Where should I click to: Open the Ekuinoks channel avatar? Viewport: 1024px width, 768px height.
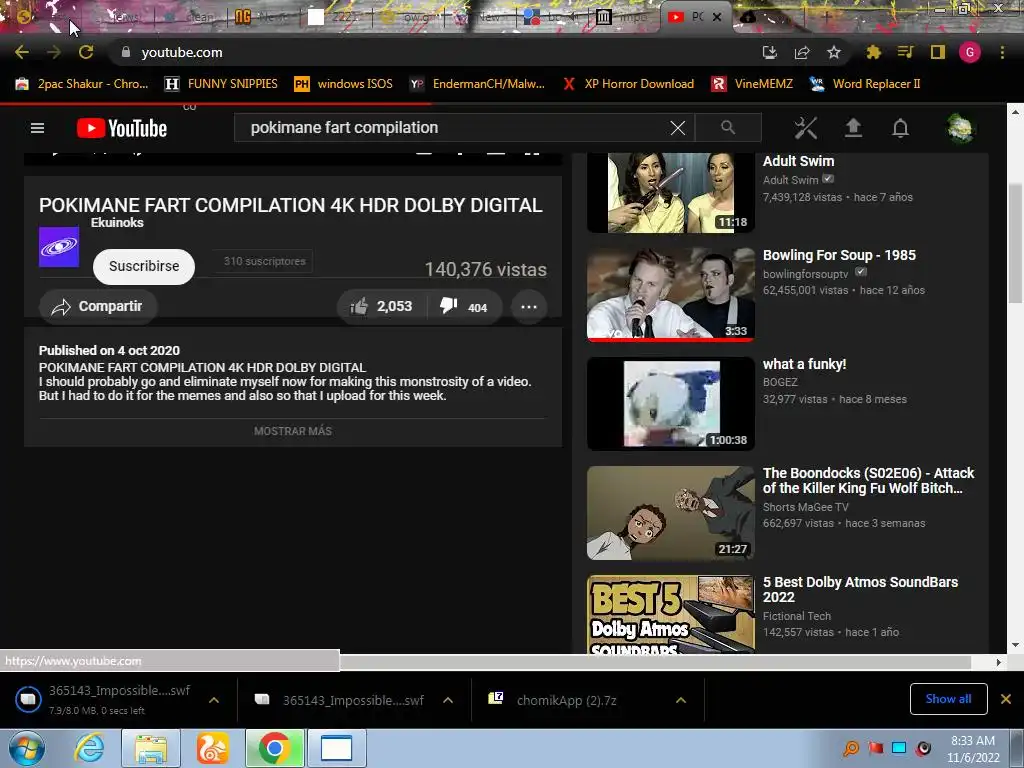click(59, 247)
